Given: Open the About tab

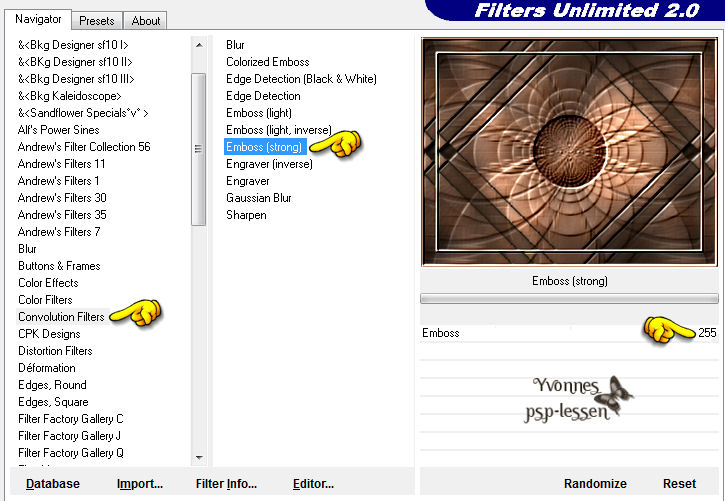Looking at the screenshot, I should [146, 21].
